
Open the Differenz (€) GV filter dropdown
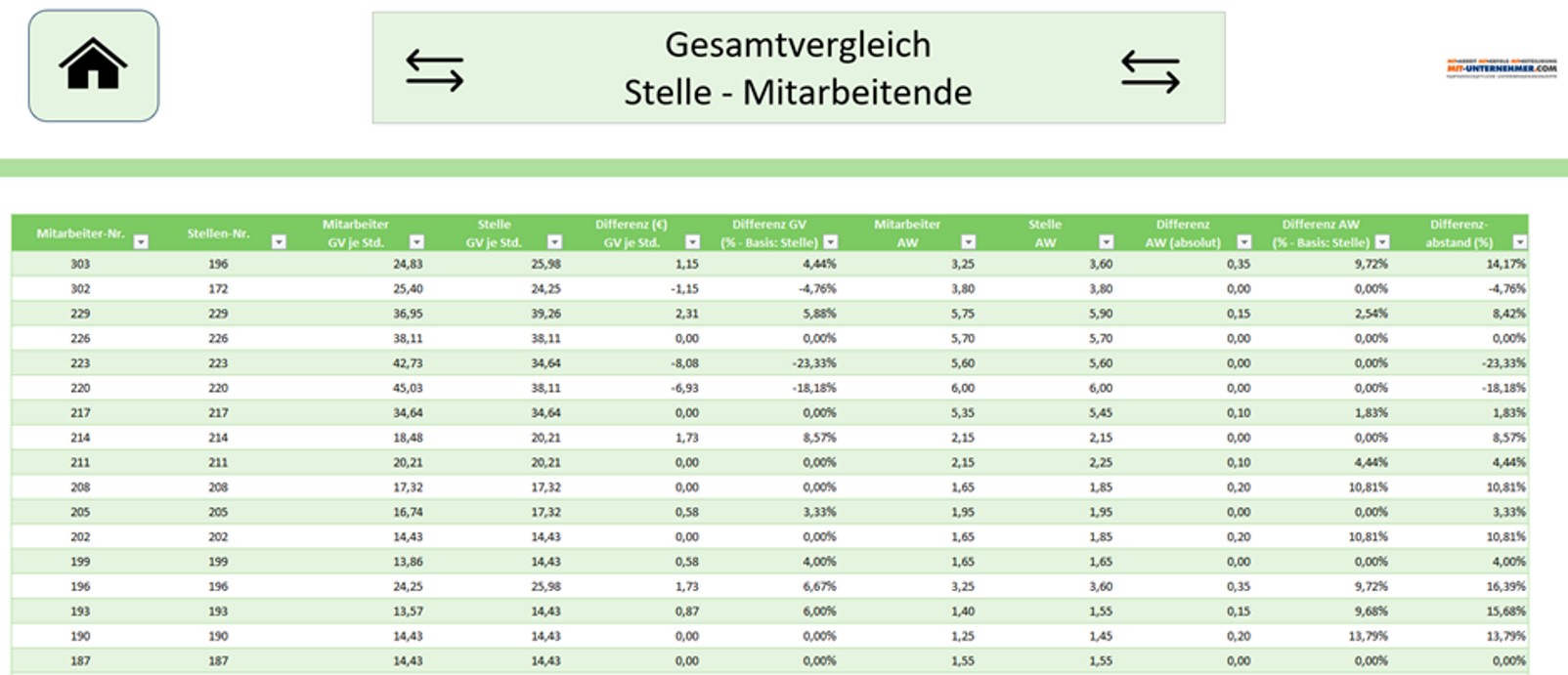(692, 242)
